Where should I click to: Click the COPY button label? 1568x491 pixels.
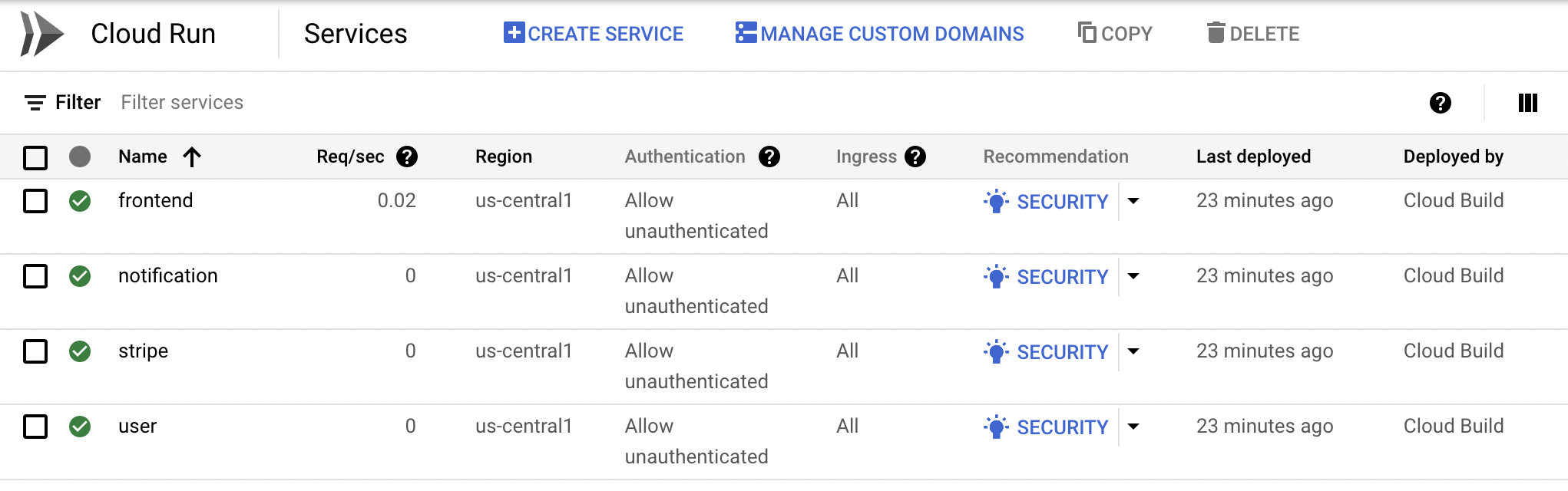(x=1126, y=33)
